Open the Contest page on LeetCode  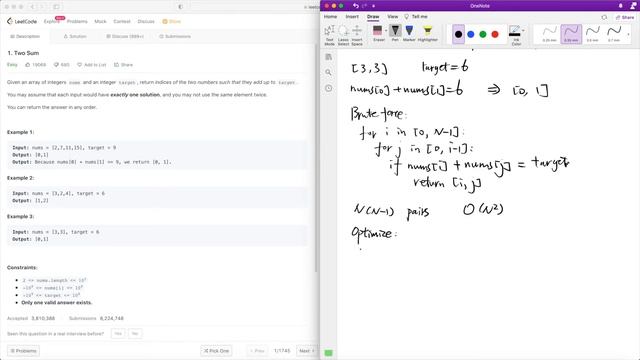[x=122, y=21]
